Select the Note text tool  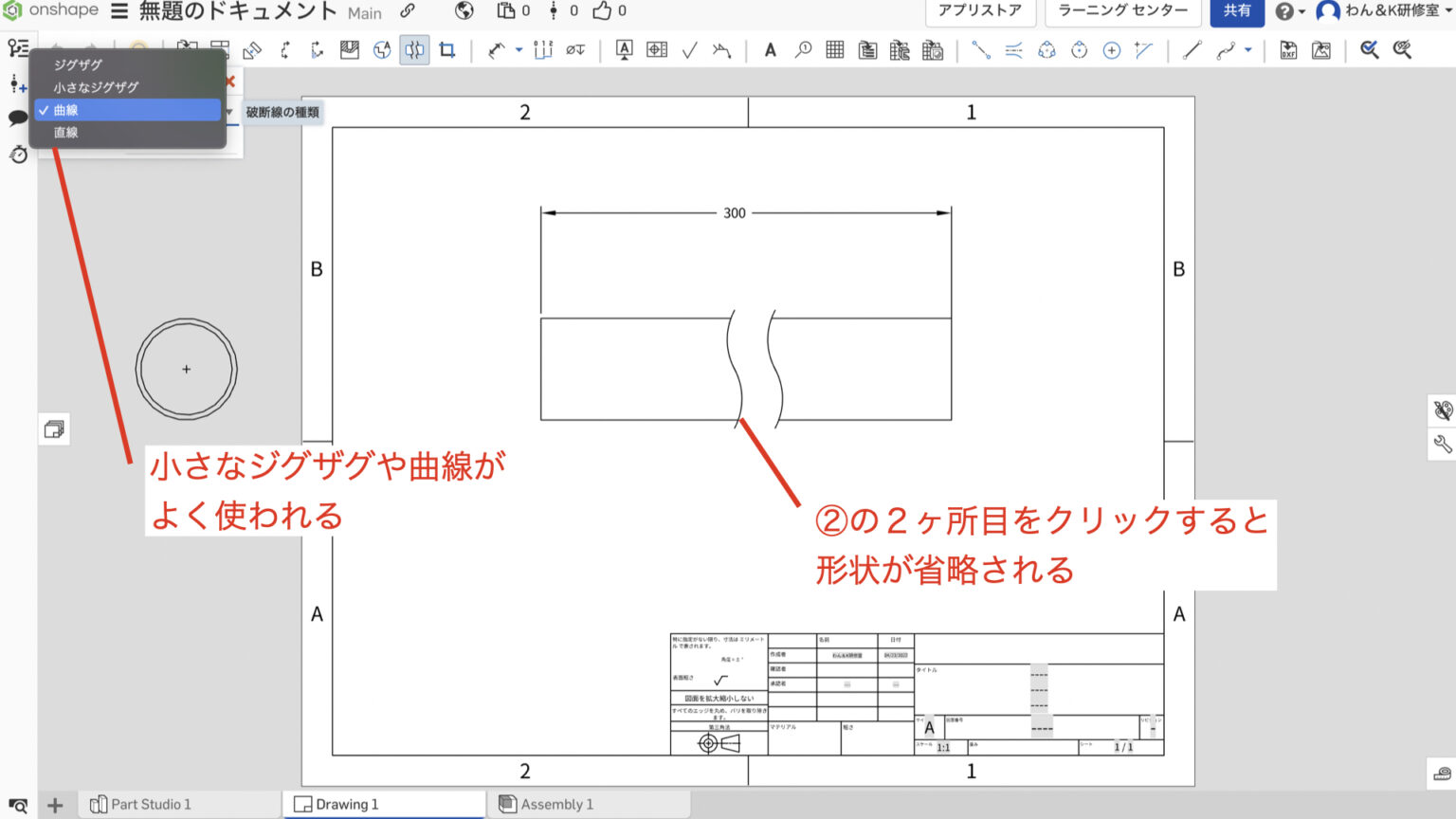771,50
